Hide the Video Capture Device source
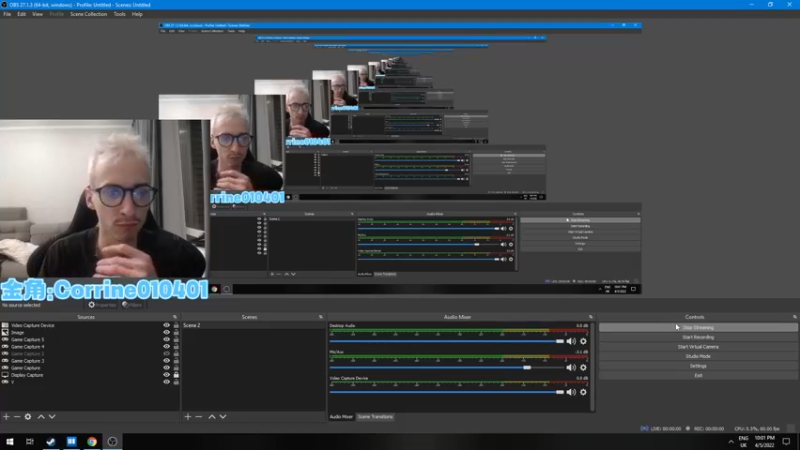This screenshot has width=800, height=450. [166, 325]
